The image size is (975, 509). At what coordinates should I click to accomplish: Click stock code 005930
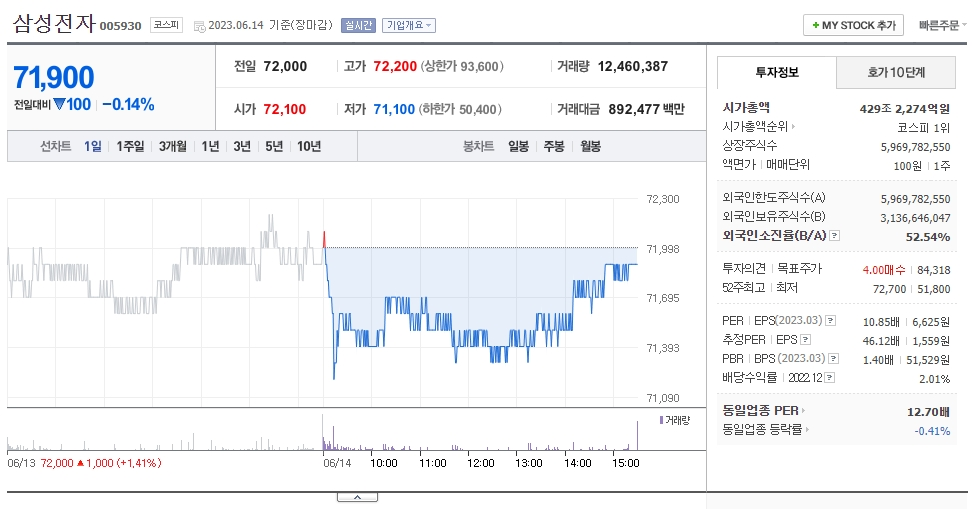(121, 26)
